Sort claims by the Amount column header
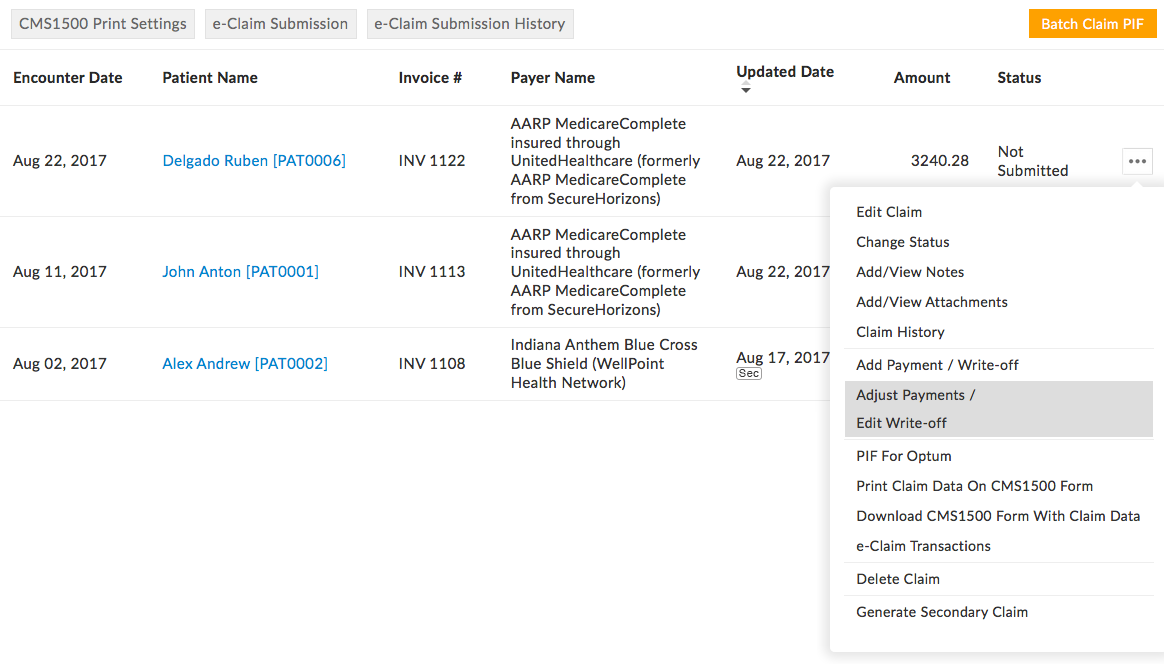1164x664 pixels. (x=921, y=77)
